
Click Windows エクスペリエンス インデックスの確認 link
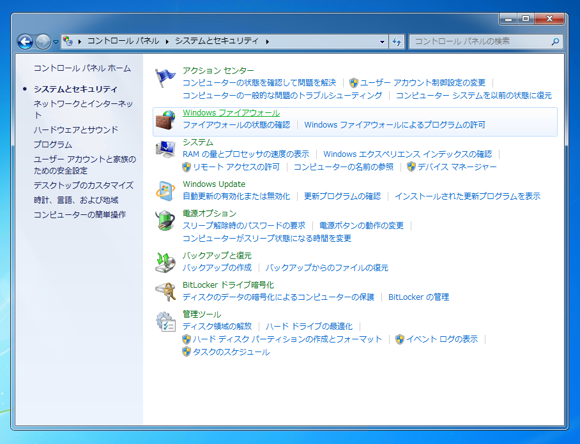[408, 154]
